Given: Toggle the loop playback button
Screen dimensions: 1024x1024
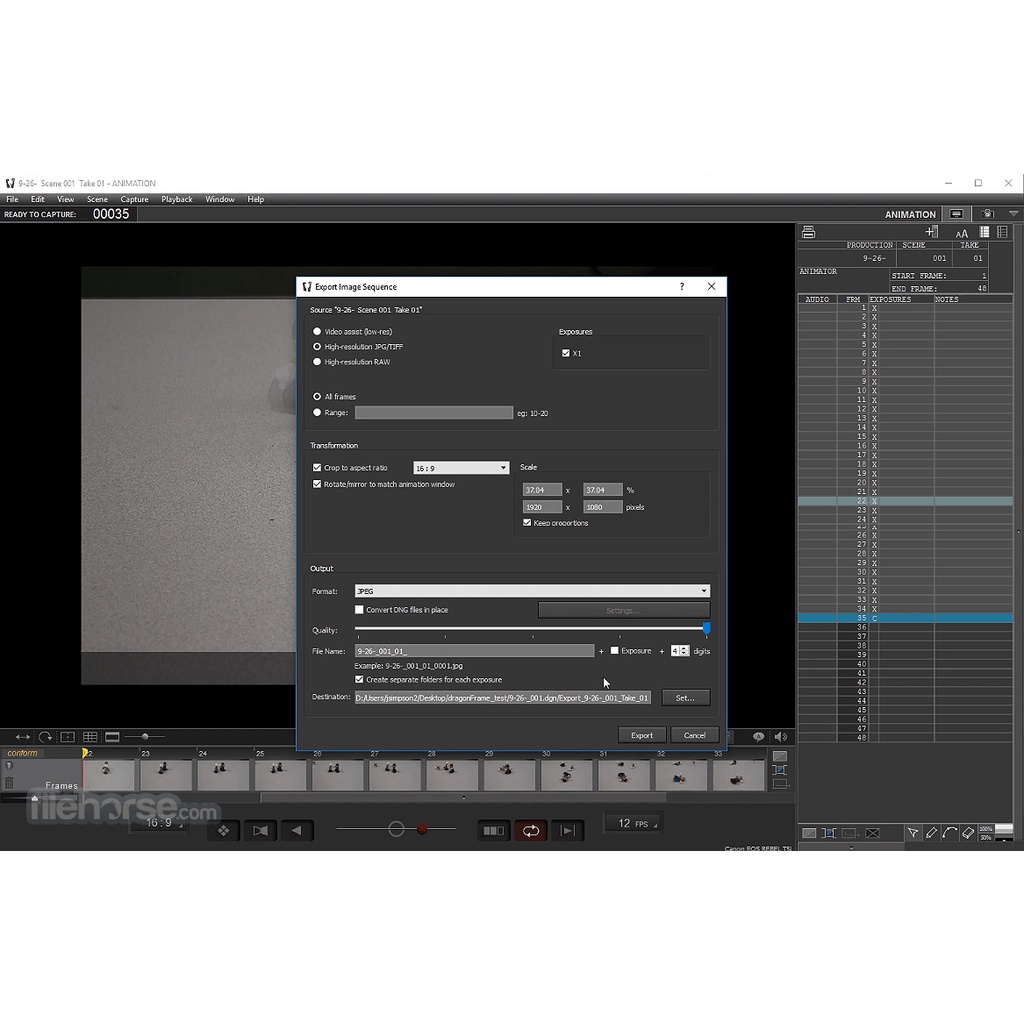Looking at the screenshot, I should pyautogui.click(x=530, y=830).
